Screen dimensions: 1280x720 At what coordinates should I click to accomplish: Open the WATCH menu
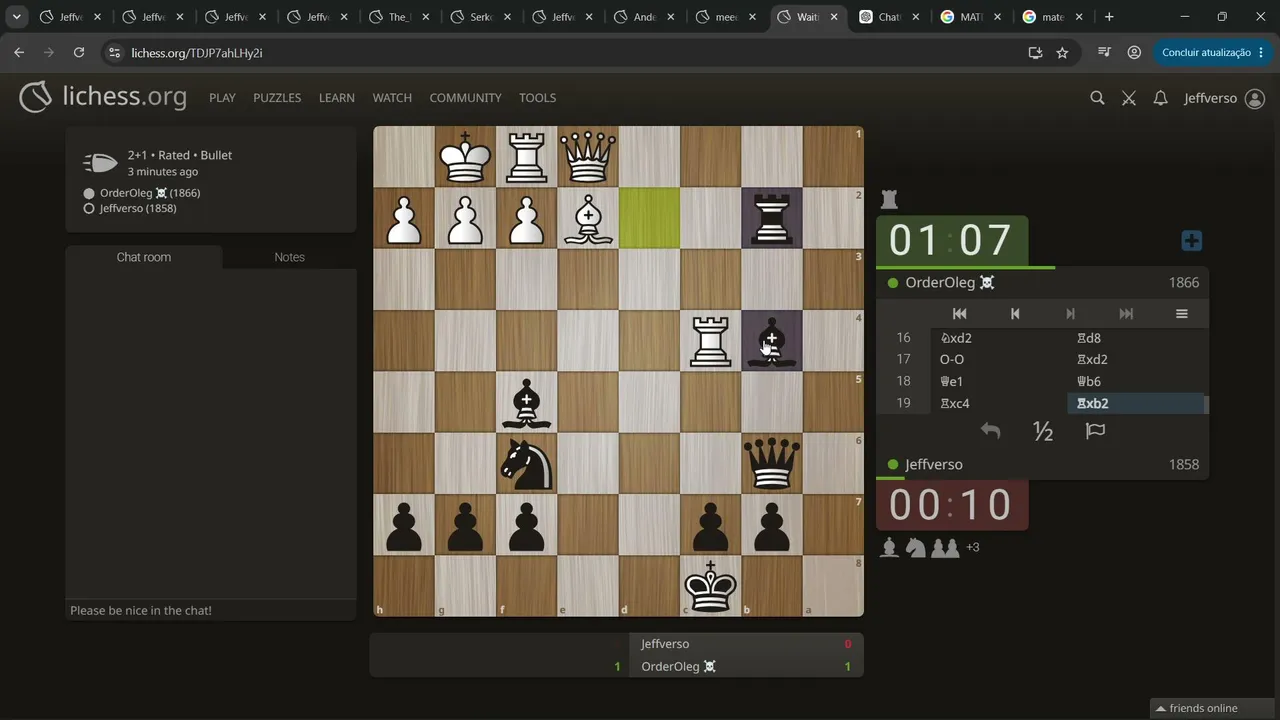coord(392,98)
